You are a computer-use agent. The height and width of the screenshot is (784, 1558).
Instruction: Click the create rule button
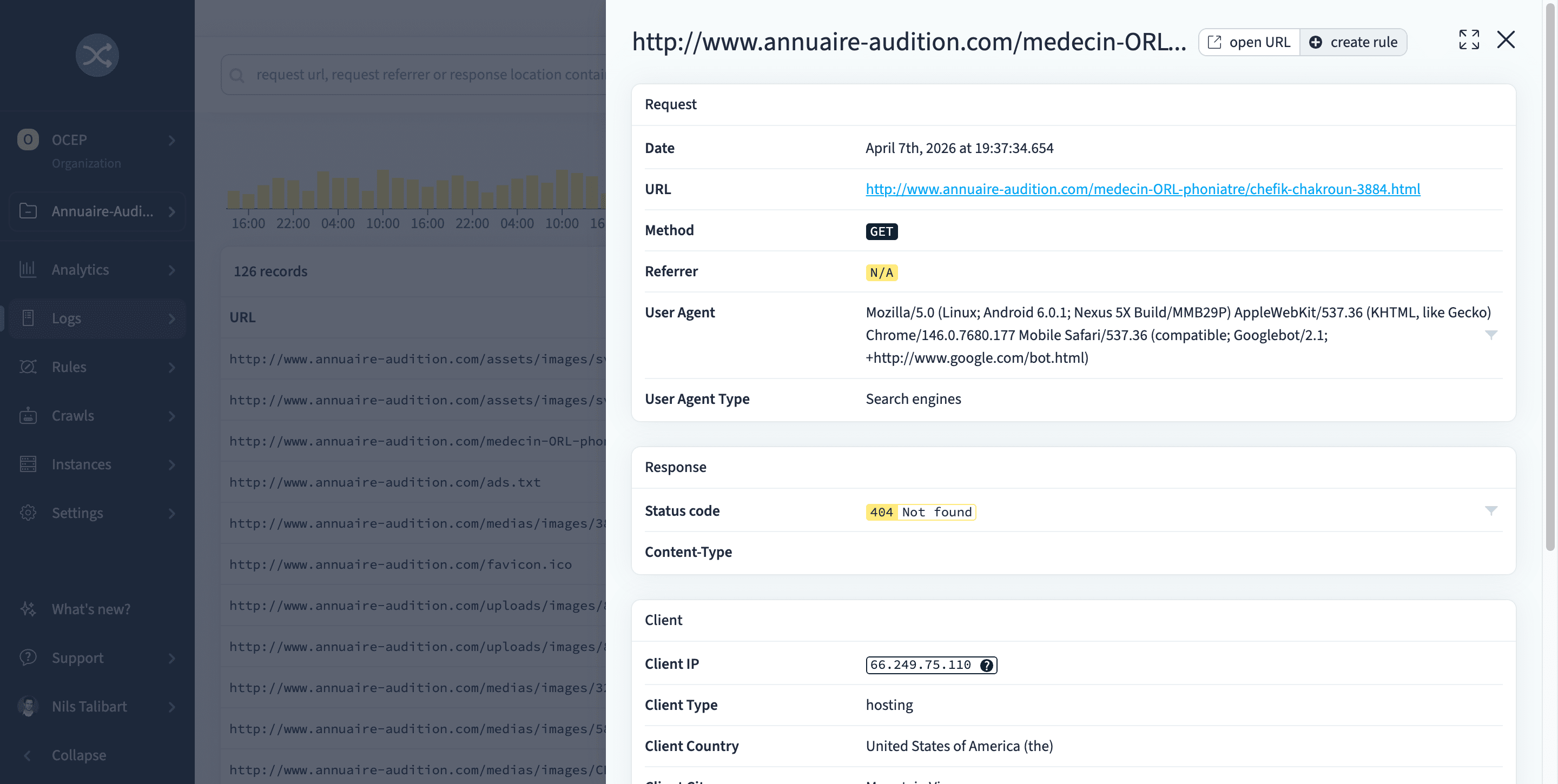pos(1353,42)
